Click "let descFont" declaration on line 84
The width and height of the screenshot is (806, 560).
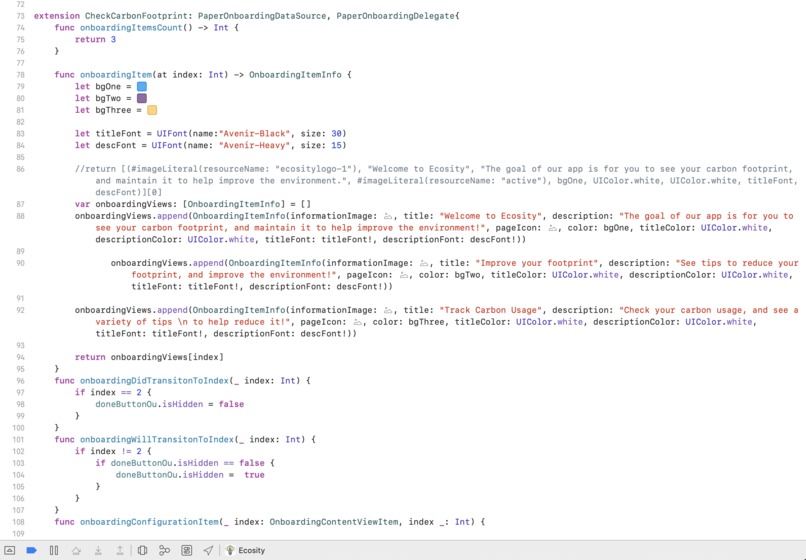pyautogui.click(x=105, y=146)
